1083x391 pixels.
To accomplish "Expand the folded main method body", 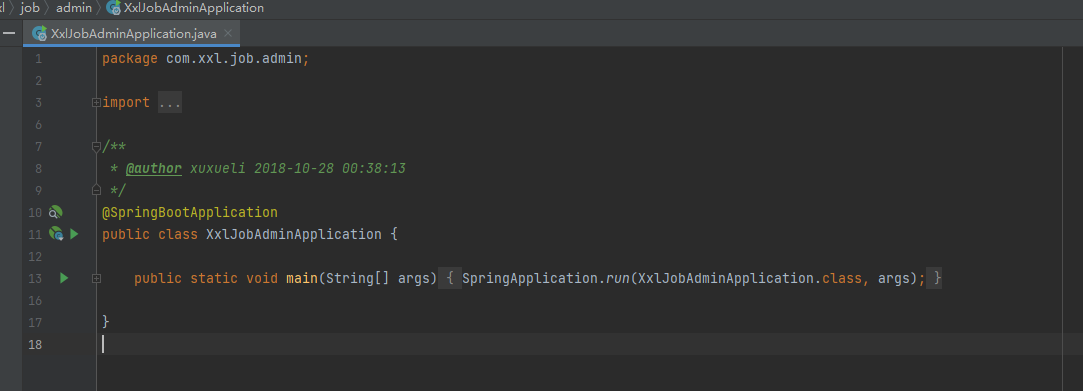I will coord(96,278).
